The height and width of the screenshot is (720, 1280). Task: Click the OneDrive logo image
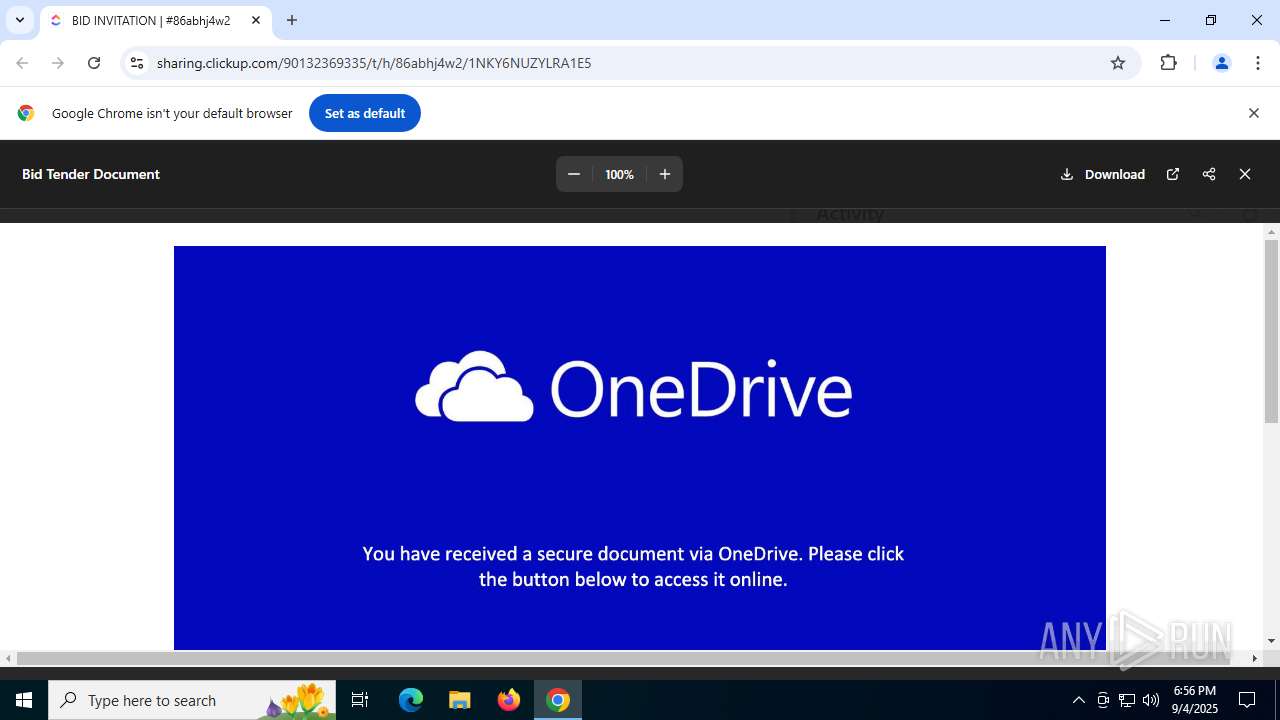click(634, 387)
